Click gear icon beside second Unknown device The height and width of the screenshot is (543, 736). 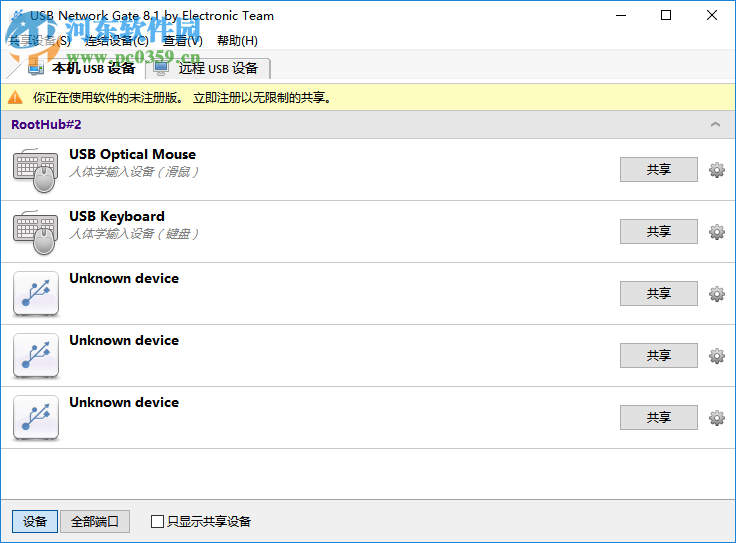[716, 356]
